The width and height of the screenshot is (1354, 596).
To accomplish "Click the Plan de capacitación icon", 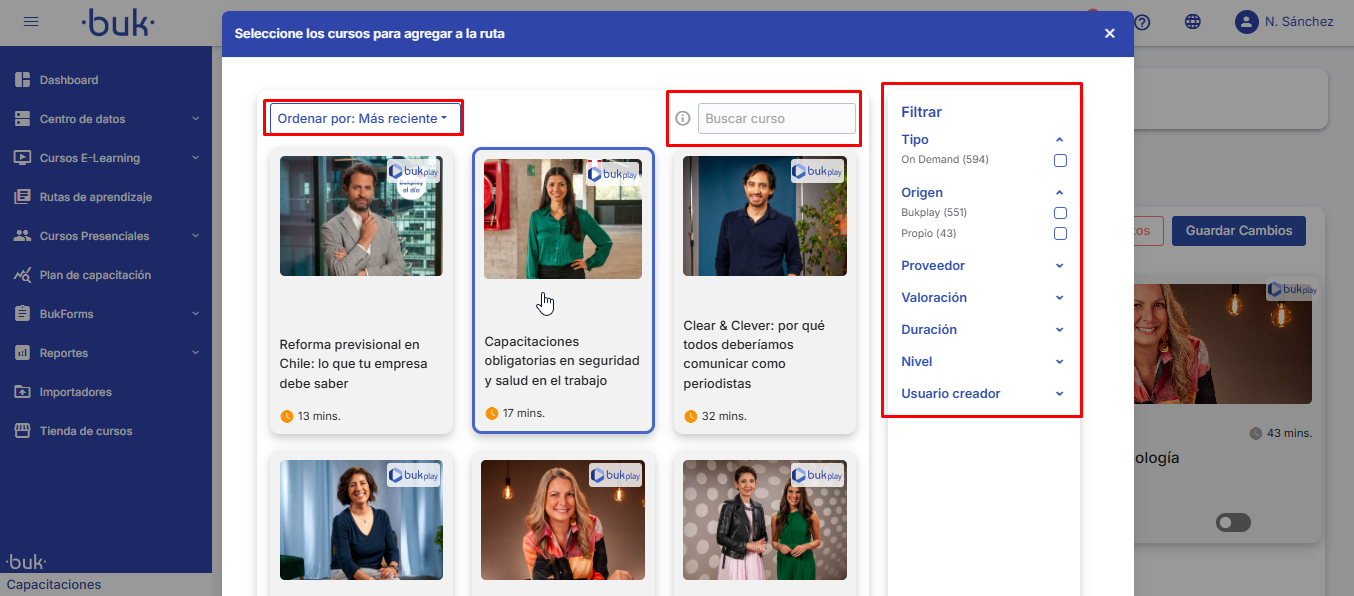I will pos(22,275).
